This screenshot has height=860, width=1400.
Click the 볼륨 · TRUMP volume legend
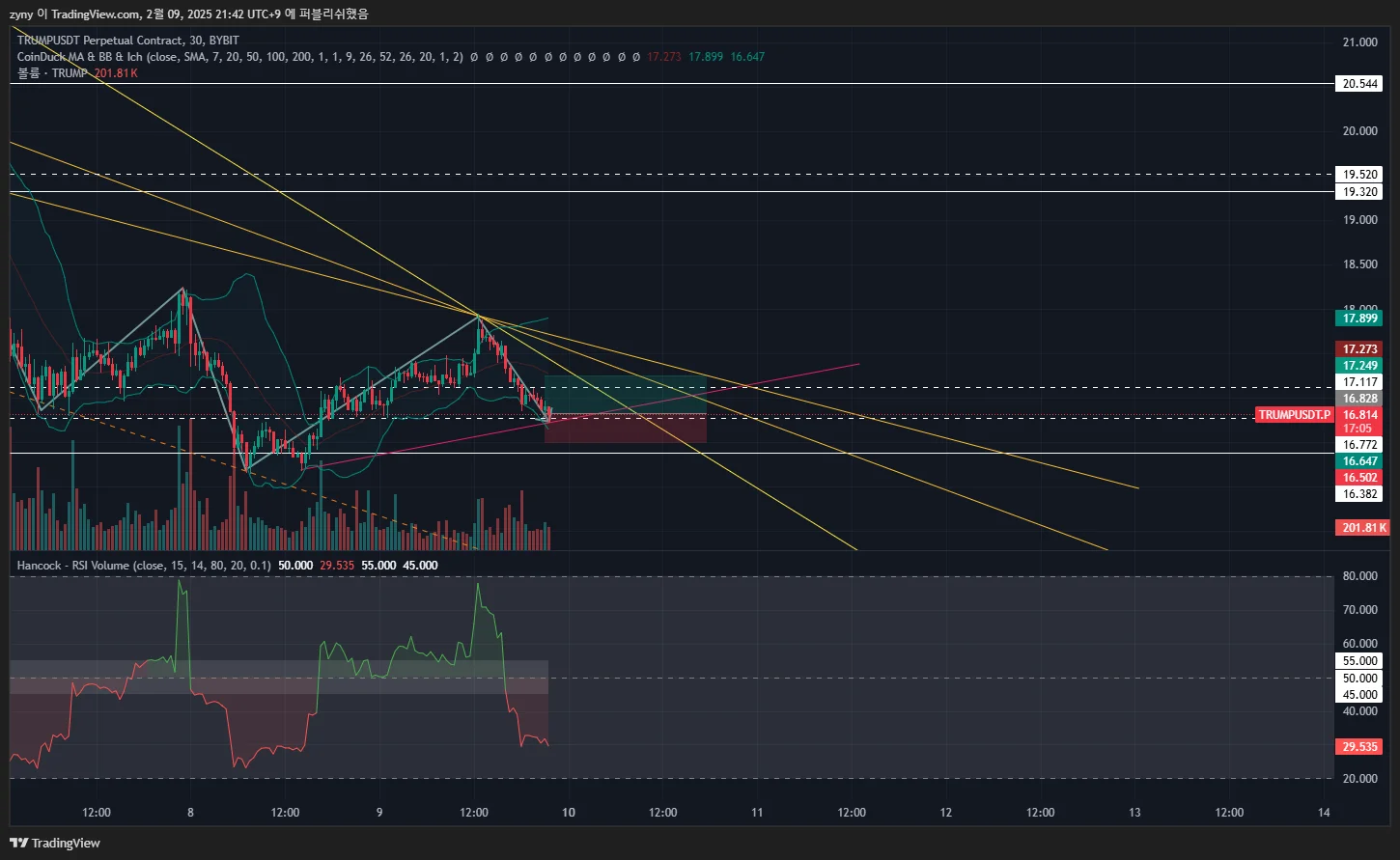pyautogui.click(x=52, y=73)
